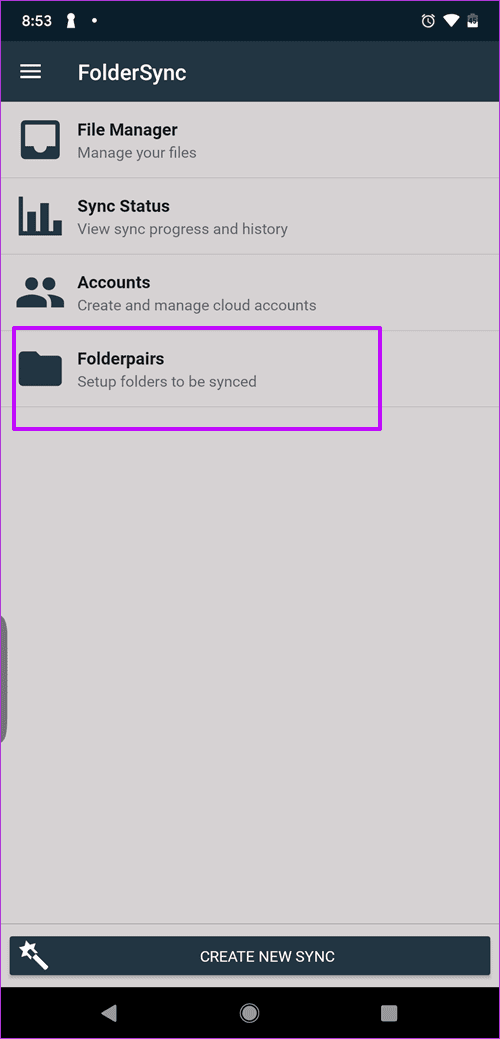The width and height of the screenshot is (500, 1039).
Task: Open Folderpairs to set up synced folders
Action: [250, 368]
